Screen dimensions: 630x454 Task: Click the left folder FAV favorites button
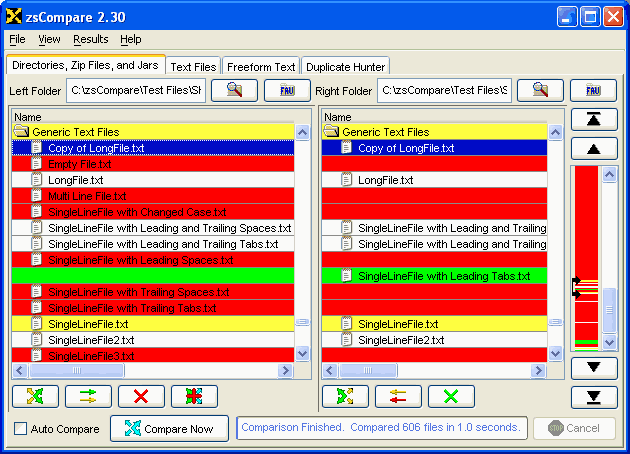click(287, 90)
